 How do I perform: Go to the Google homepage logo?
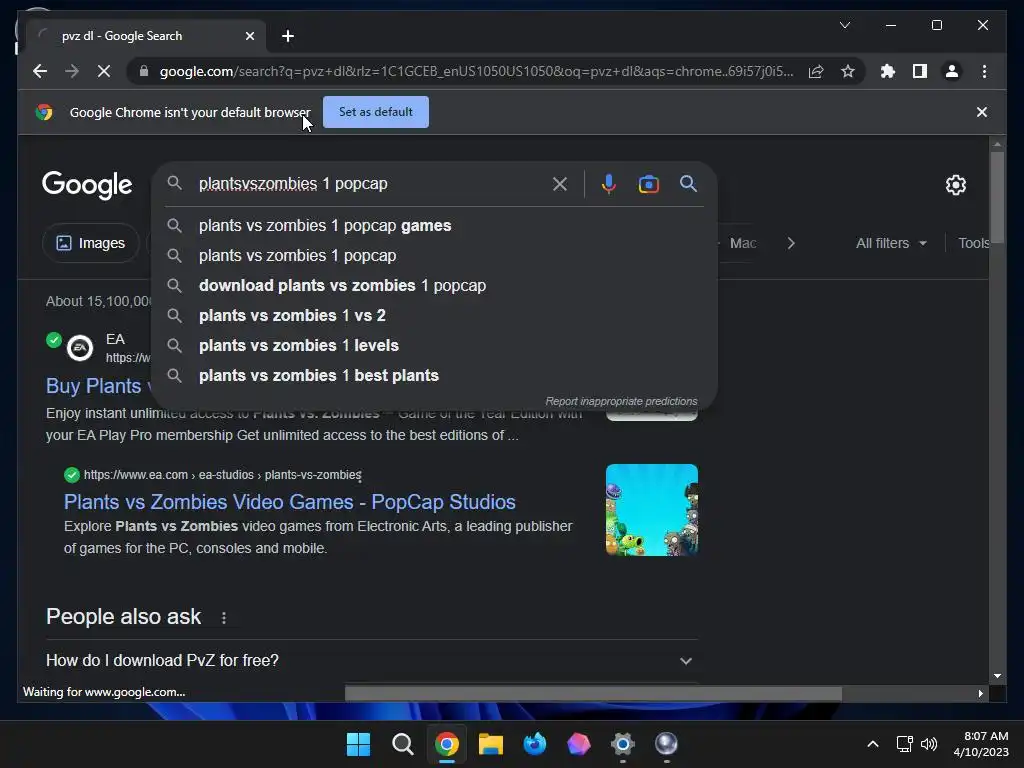click(87, 185)
